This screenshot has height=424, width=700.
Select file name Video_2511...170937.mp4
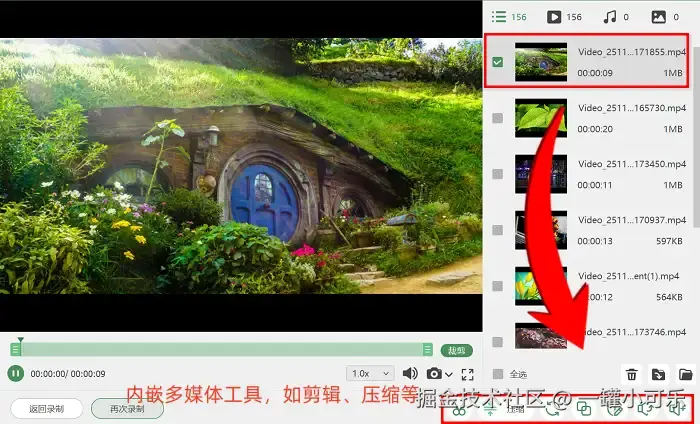[x=632, y=220]
